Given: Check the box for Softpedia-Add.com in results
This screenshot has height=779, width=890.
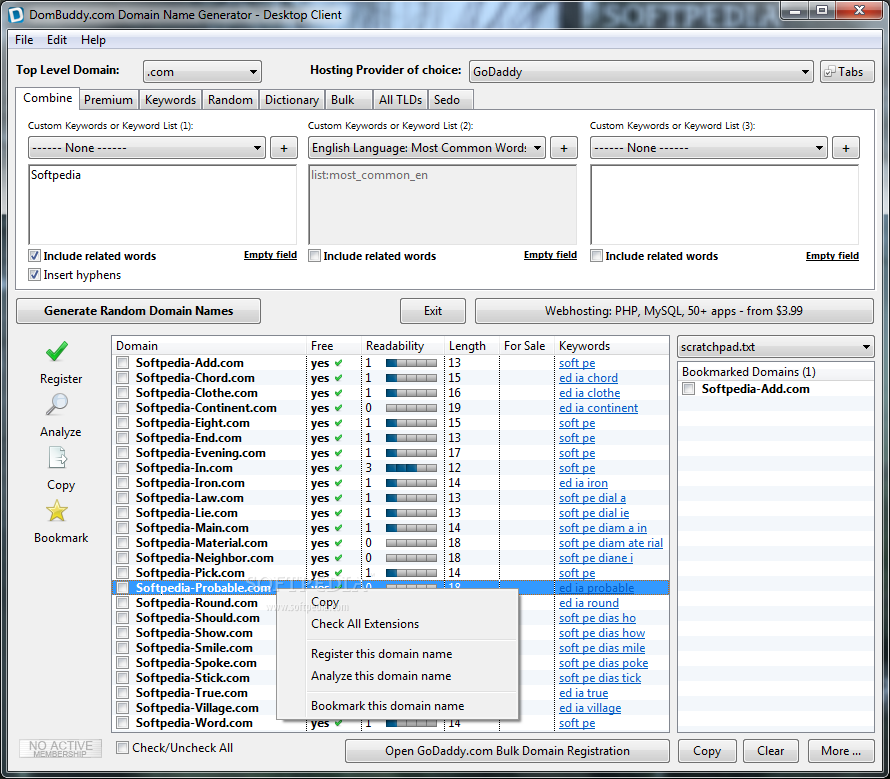Looking at the screenshot, I should click(x=122, y=363).
